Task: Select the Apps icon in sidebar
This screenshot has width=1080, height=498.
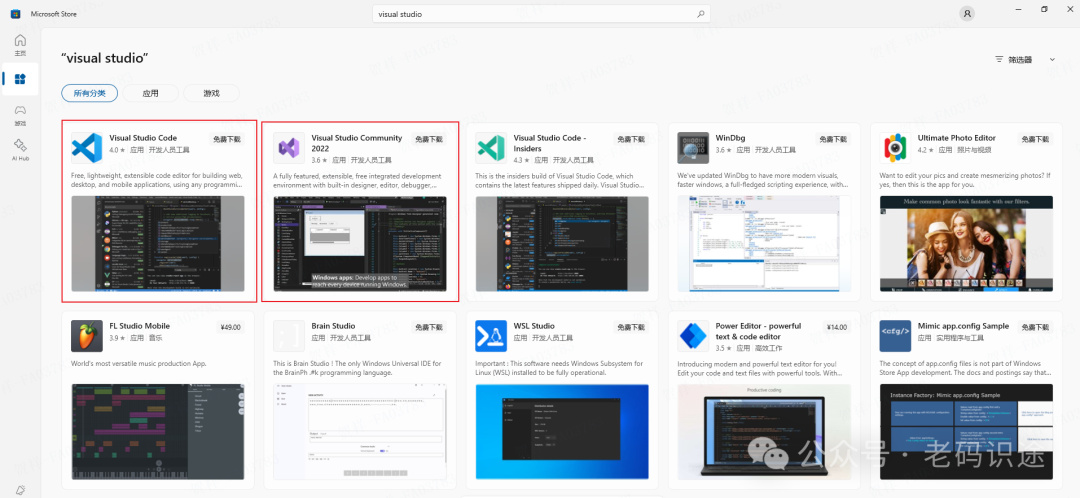Action: [20, 79]
